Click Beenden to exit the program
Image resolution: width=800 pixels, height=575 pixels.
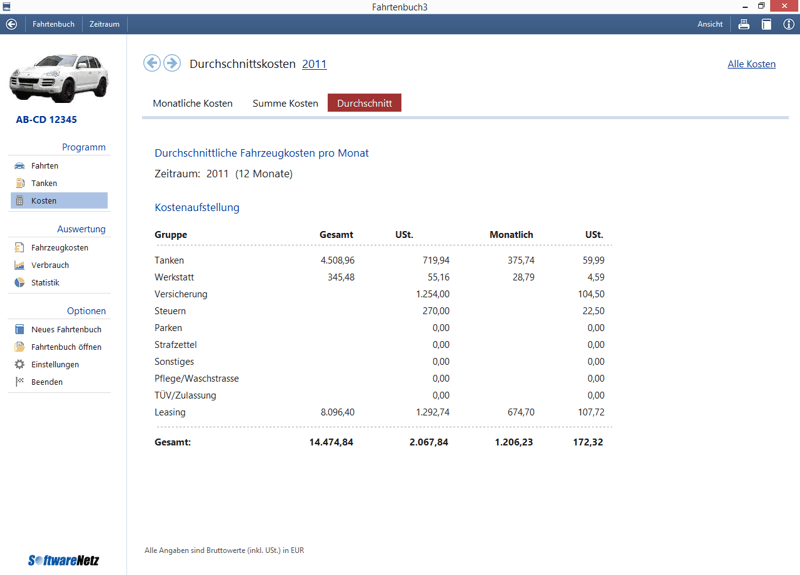46,382
